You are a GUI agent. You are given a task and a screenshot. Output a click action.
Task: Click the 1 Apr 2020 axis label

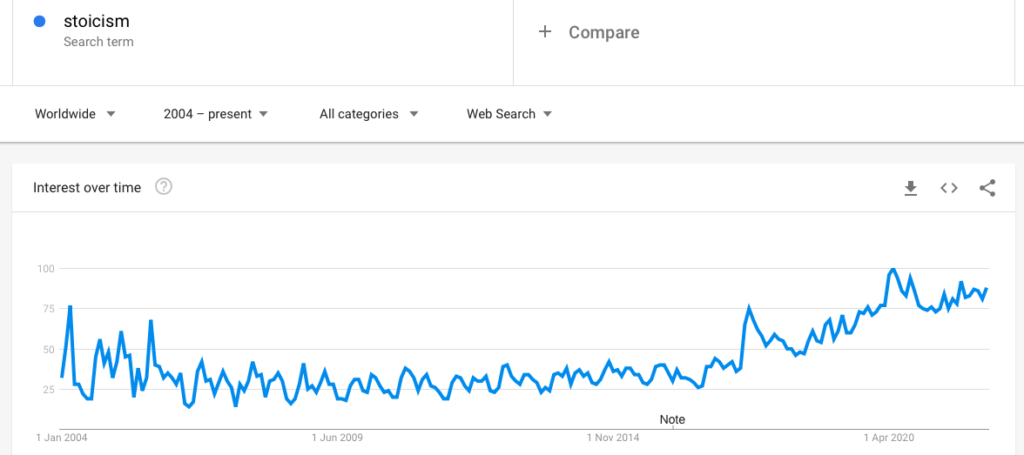point(889,437)
